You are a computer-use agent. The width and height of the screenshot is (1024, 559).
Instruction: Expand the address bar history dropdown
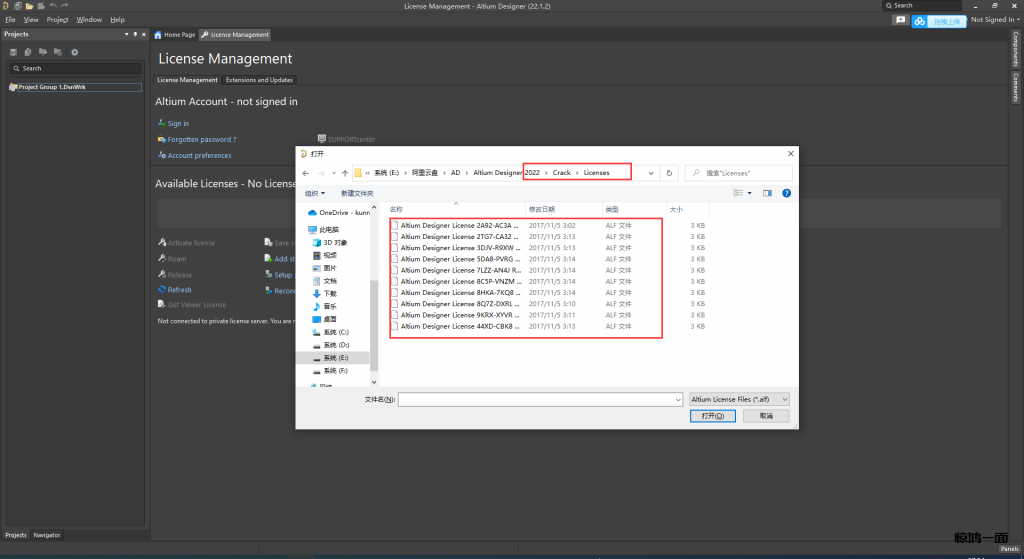[651, 173]
